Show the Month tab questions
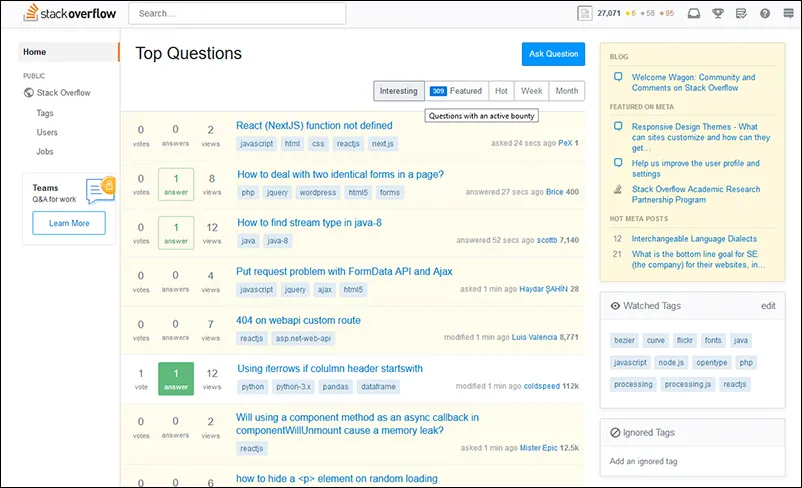This screenshot has width=802, height=488. click(566, 91)
